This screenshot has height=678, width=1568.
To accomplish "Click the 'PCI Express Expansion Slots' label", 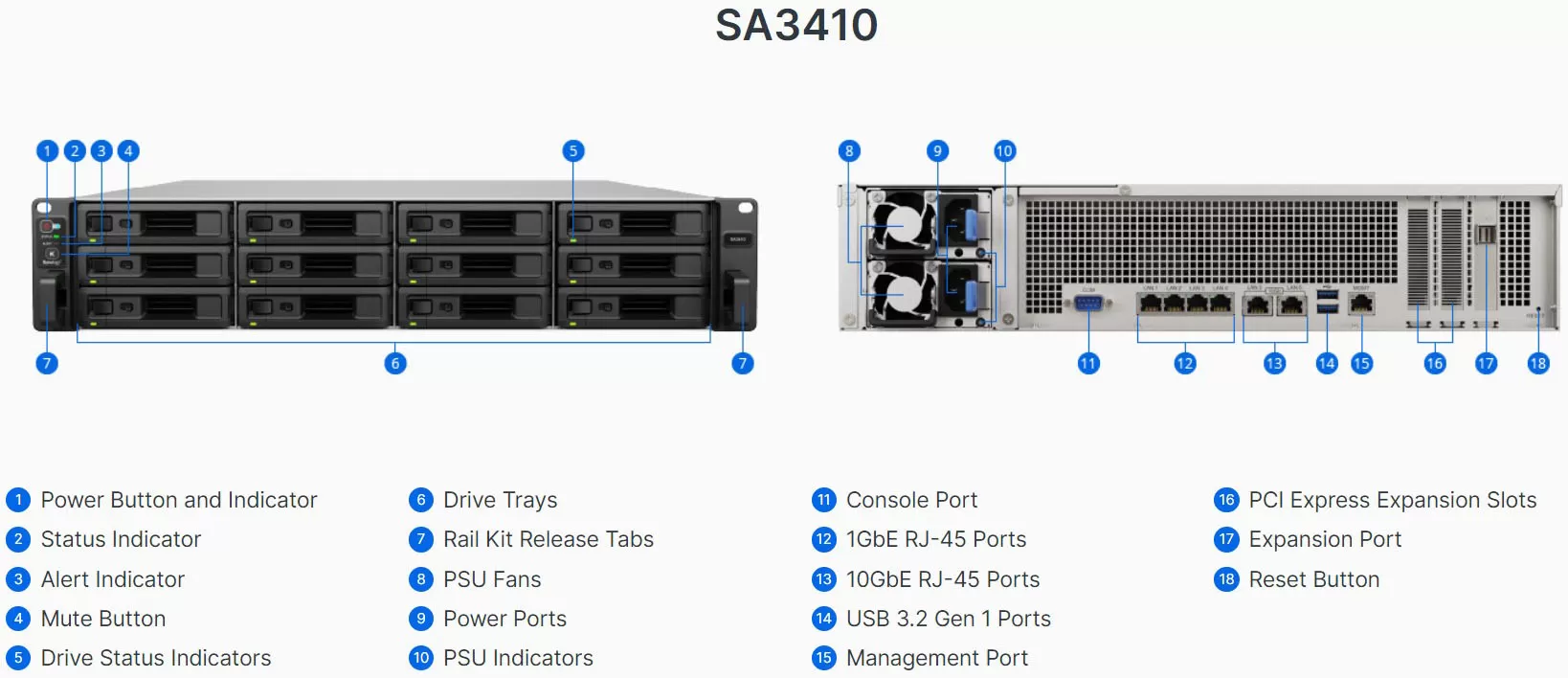I will (1393, 500).
